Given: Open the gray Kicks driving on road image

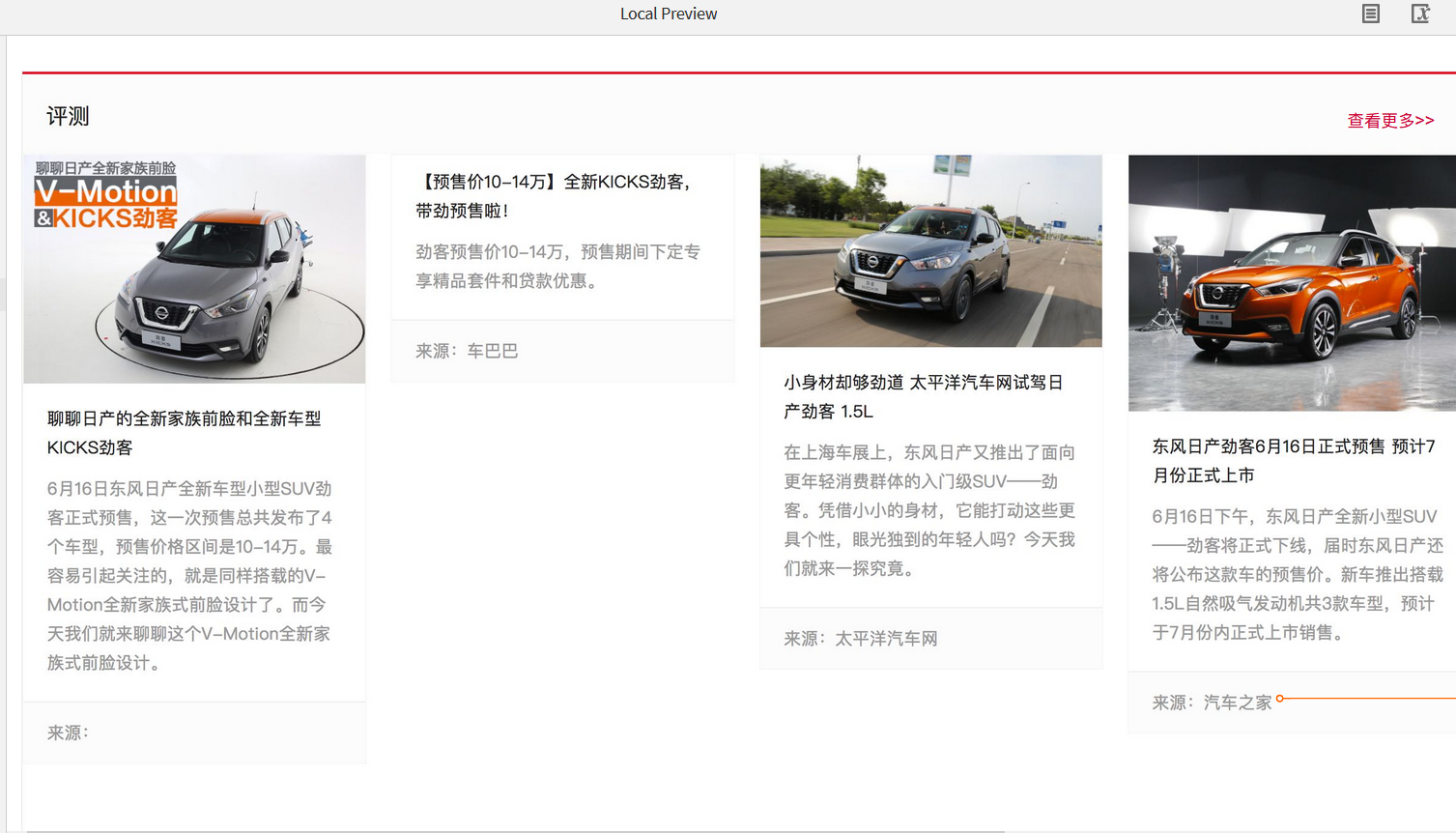Looking at the screenshot, I should point(930,251).
